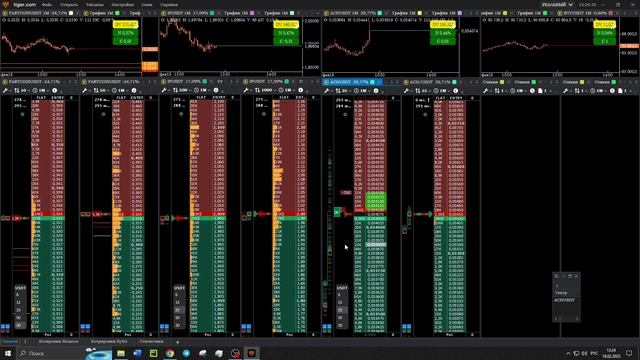
Task: Switch to Котировки Bybit workspace tab
Action: click(x=109, y=341)
